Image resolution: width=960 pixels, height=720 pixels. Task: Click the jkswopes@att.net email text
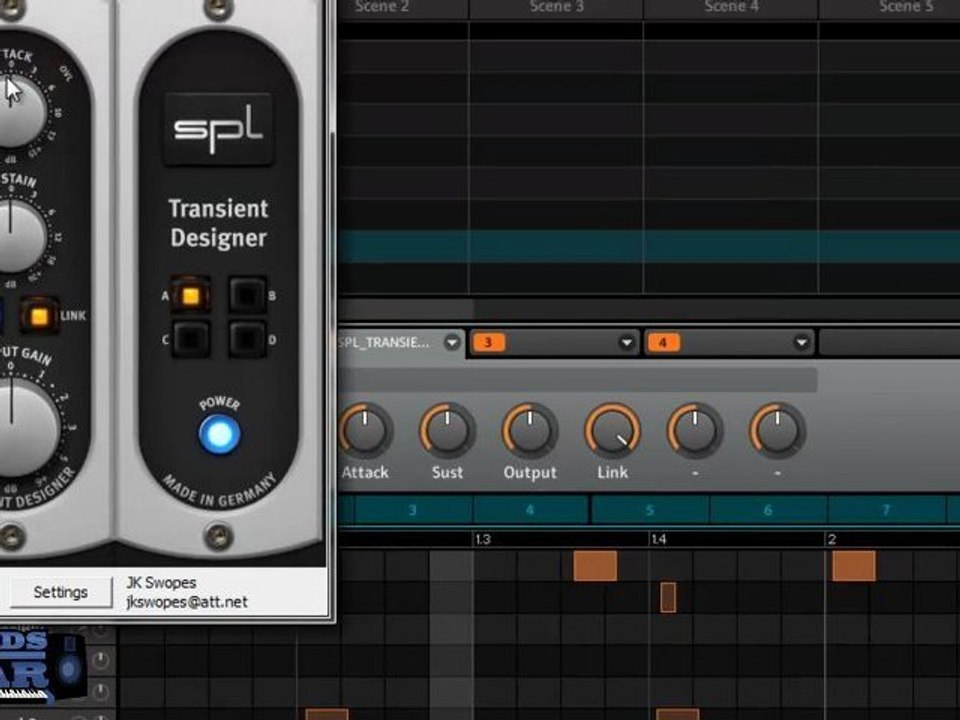click(187, 602)
